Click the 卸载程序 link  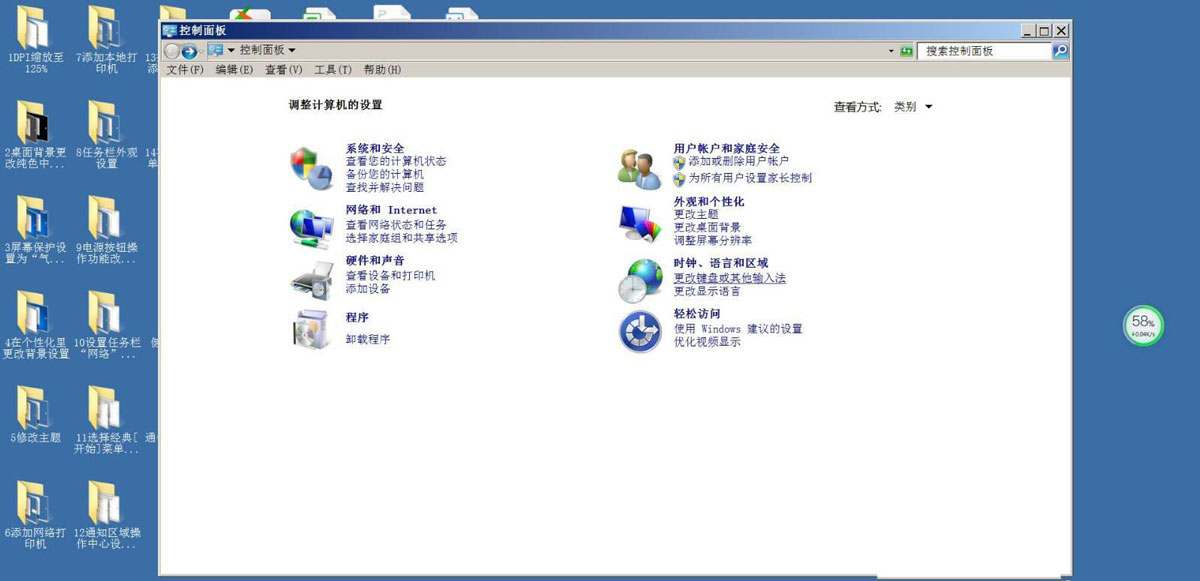click(369, 340)
